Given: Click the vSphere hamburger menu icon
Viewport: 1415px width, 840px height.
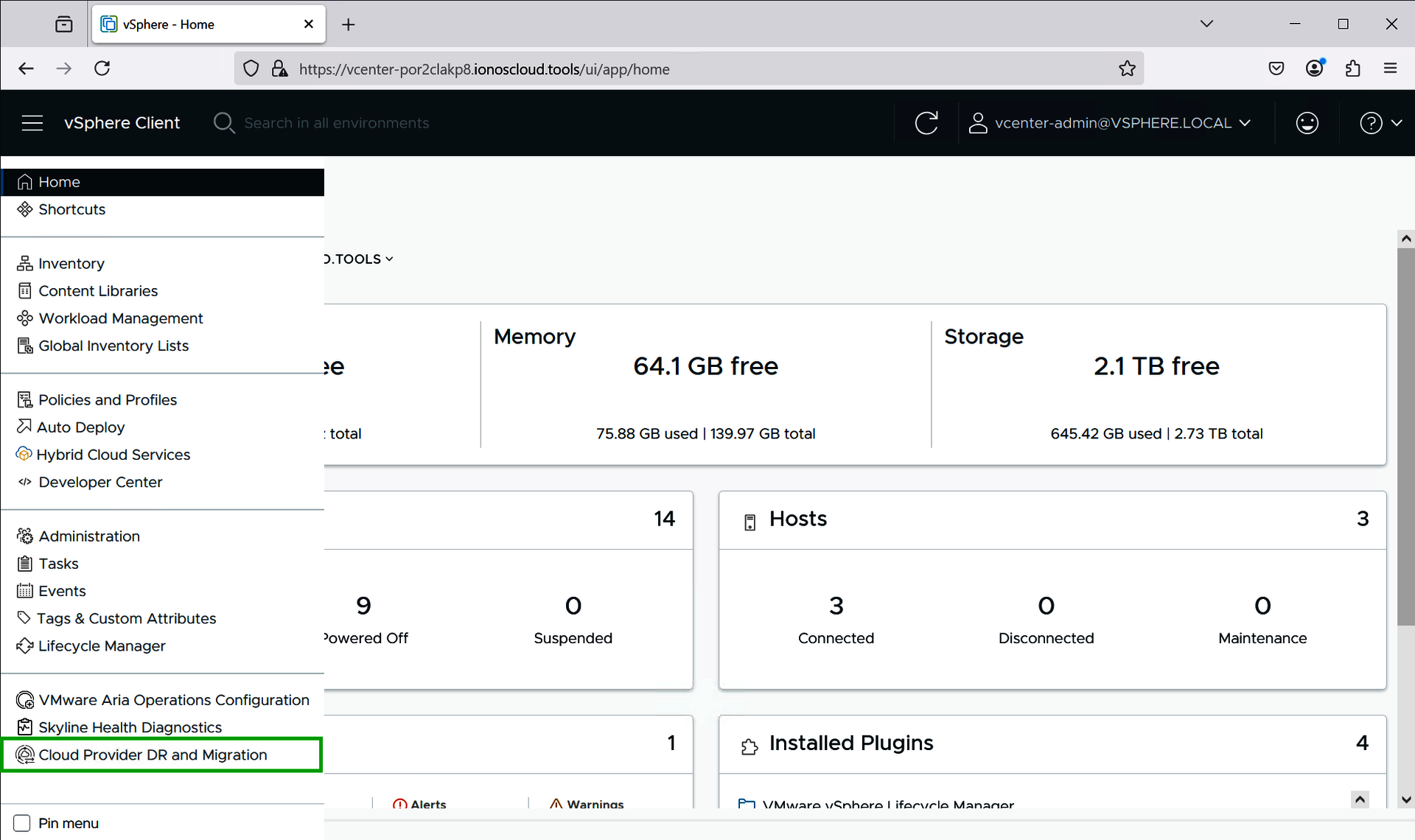Looking at the screenshot, I should pos(32,123).
